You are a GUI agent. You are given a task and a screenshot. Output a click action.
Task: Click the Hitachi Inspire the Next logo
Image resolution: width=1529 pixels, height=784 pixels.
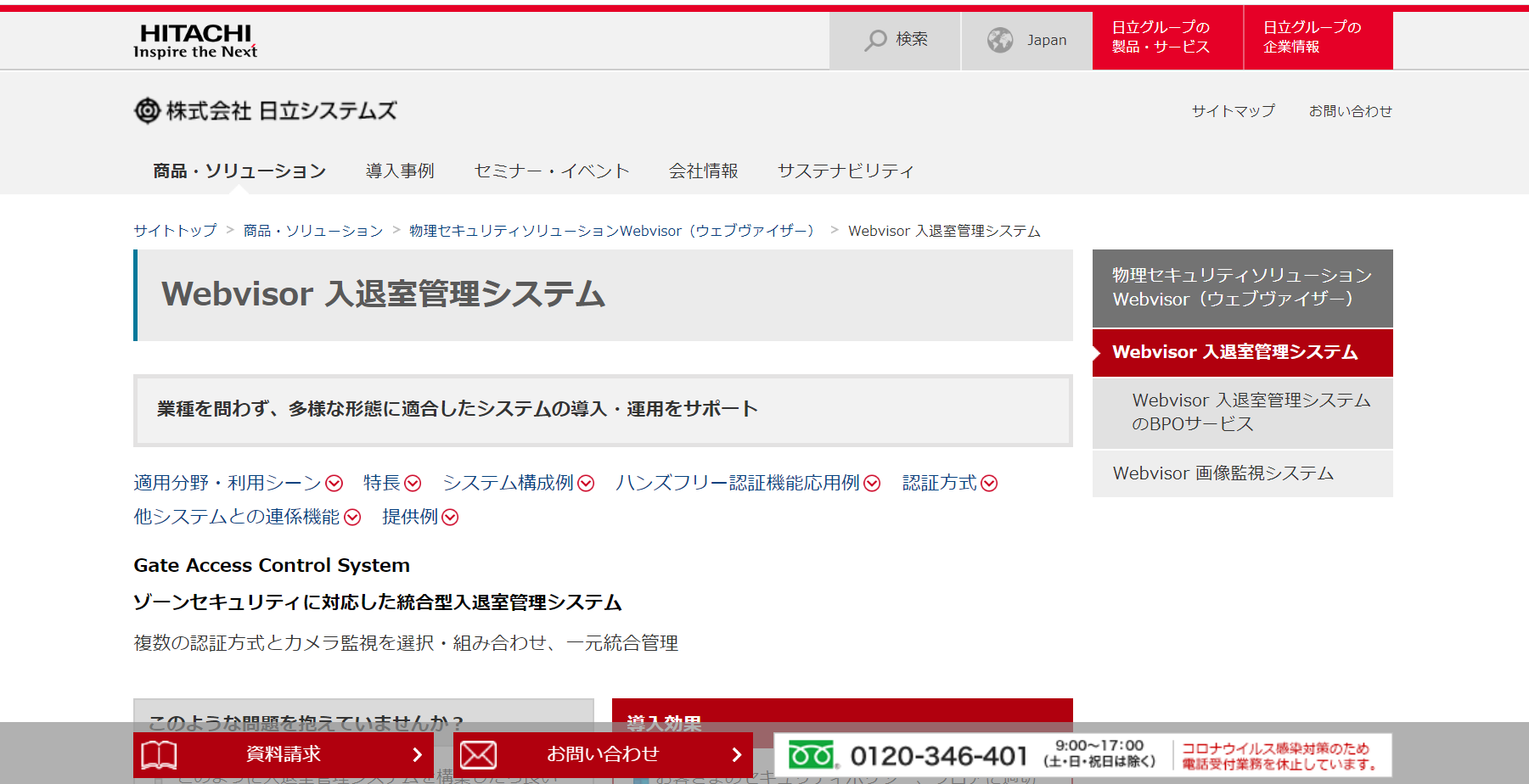click(195, 41)
